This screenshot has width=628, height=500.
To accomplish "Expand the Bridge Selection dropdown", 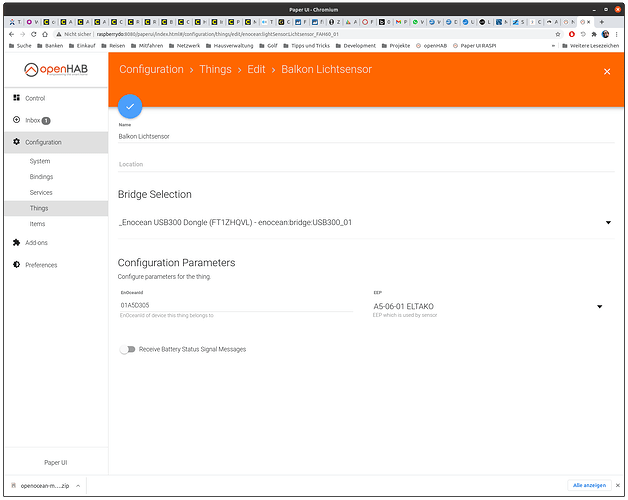I will [607, 222].
